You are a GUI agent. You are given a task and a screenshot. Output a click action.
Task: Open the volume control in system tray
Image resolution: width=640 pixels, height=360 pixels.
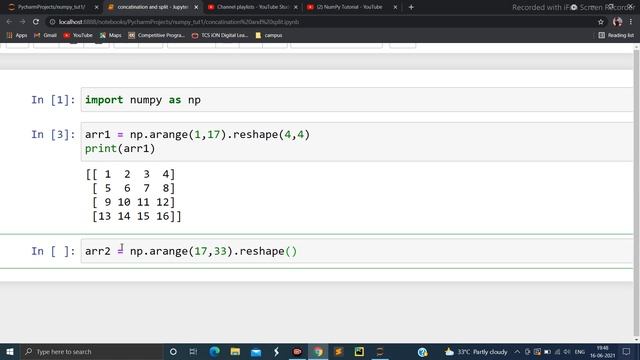(567, 351)
